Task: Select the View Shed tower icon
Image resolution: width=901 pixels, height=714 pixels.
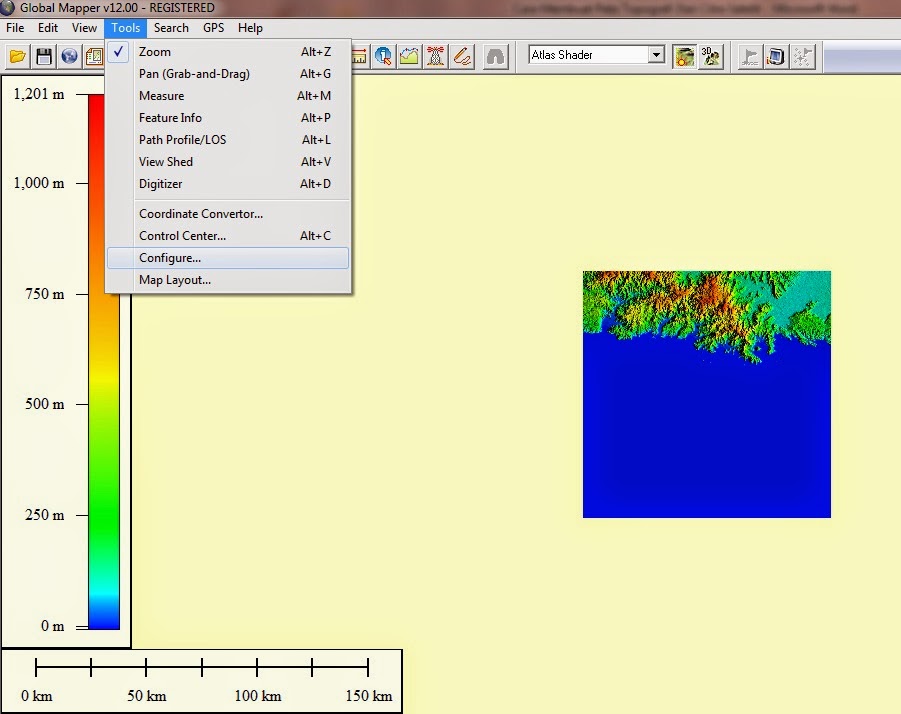Action: (436, 56)
